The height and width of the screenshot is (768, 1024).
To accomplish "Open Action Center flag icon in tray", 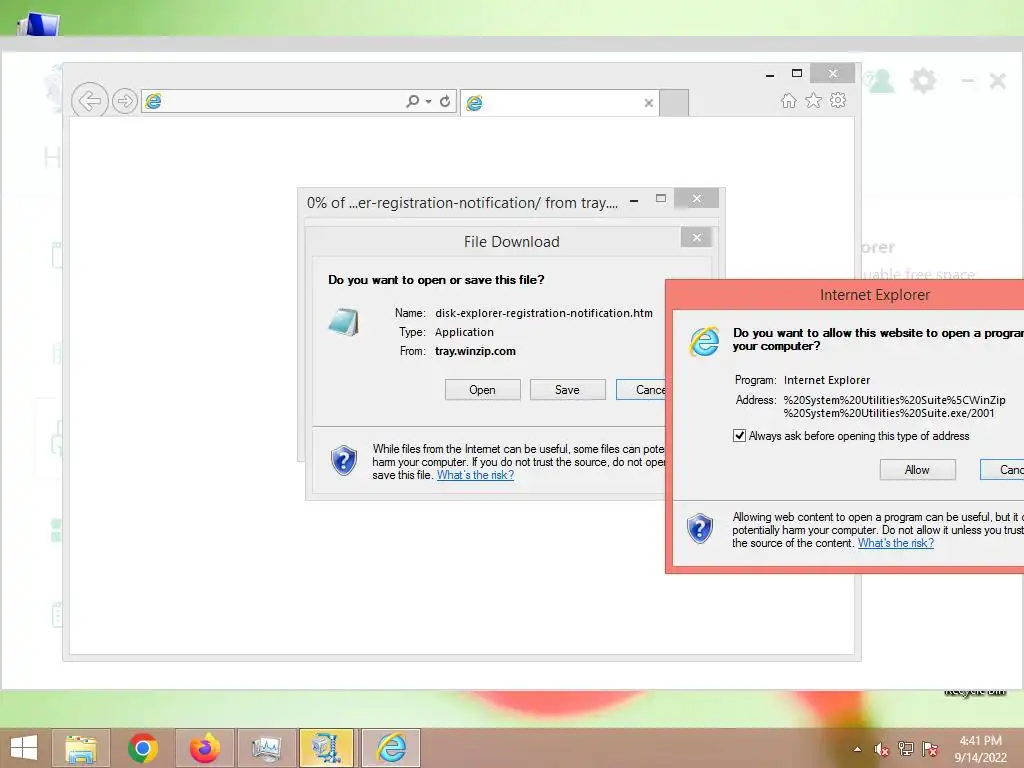I will [x=929, y=749].
